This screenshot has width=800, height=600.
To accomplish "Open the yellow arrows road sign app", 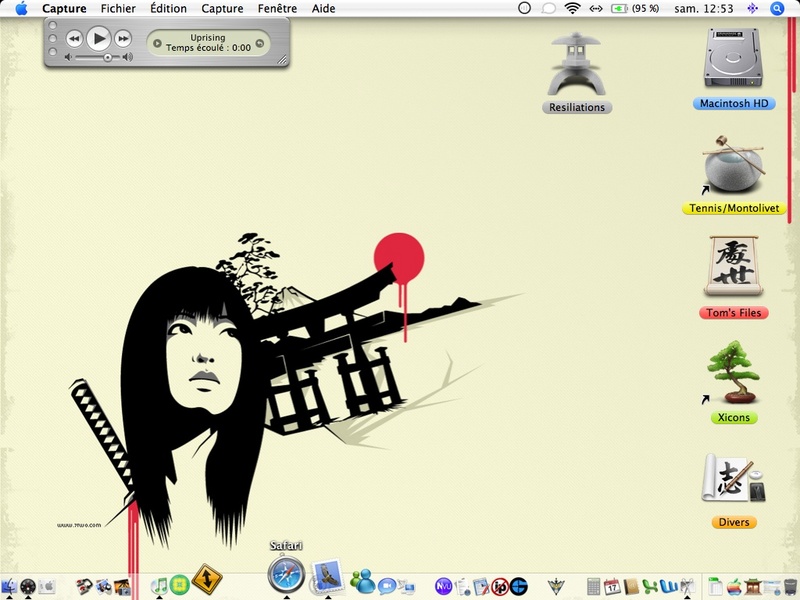I will point(207,579).
